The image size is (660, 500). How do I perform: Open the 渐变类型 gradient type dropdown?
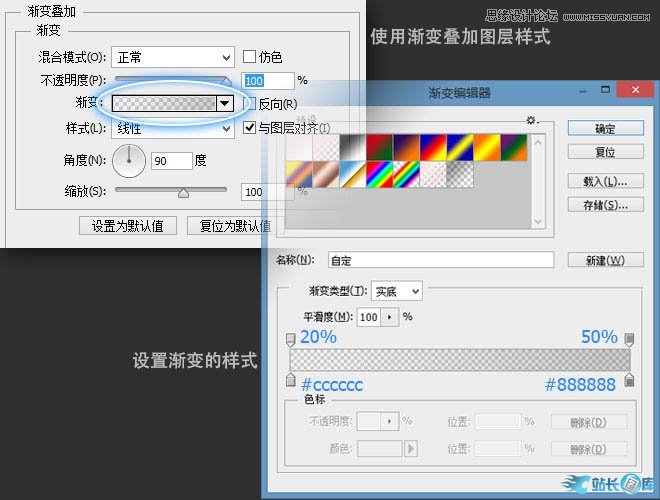[x=396, y=292]
